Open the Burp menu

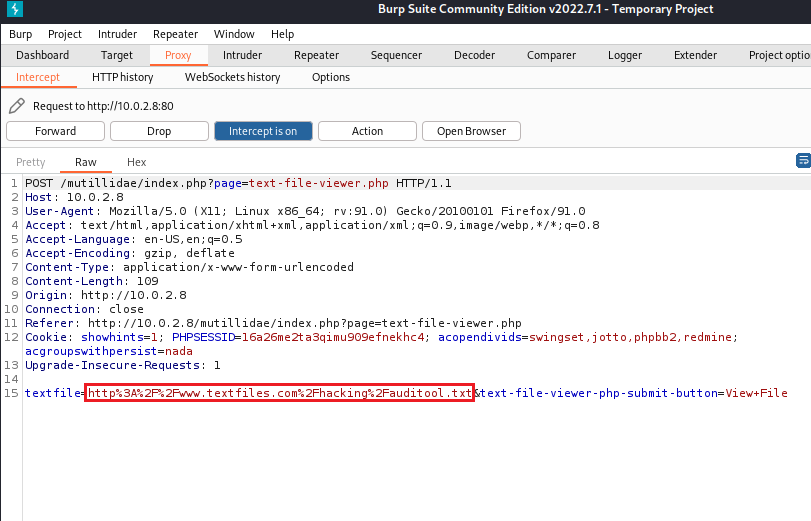point(21,34)
